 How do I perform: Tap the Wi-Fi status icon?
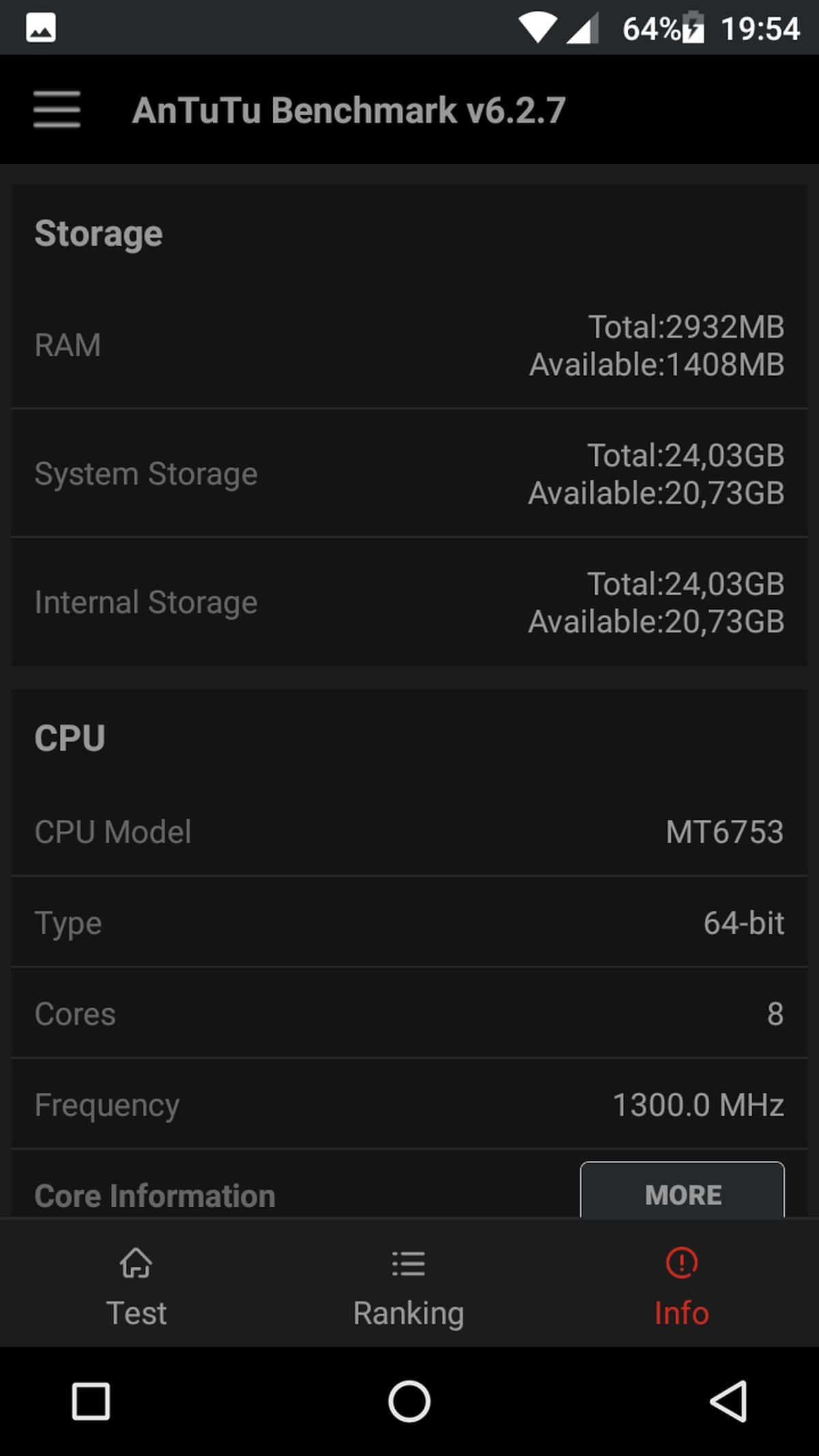click(537, 28)
